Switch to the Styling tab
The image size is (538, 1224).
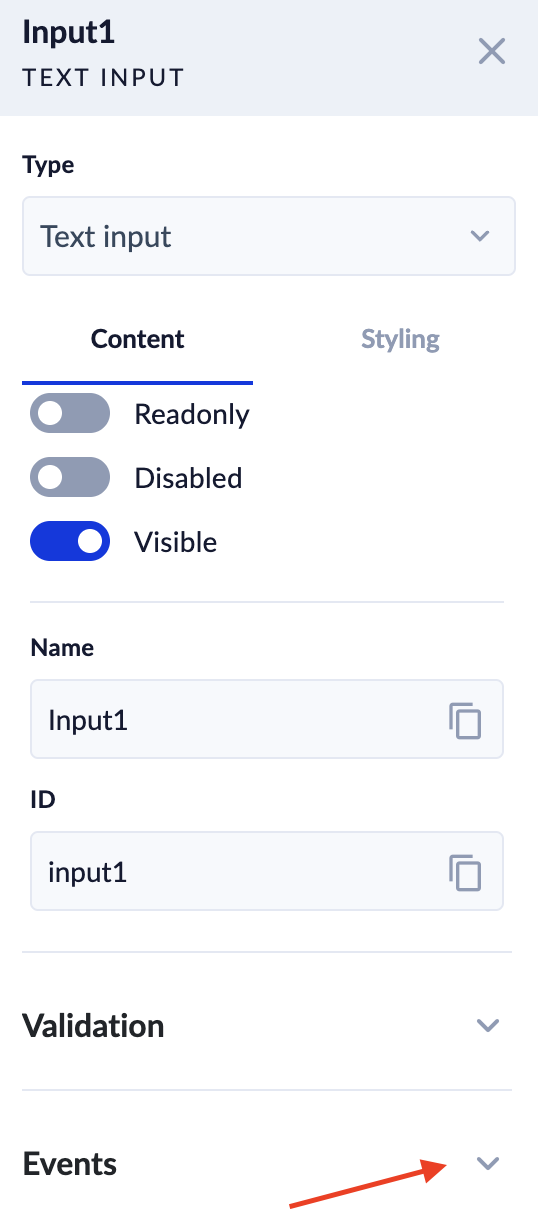pos(400,339)
